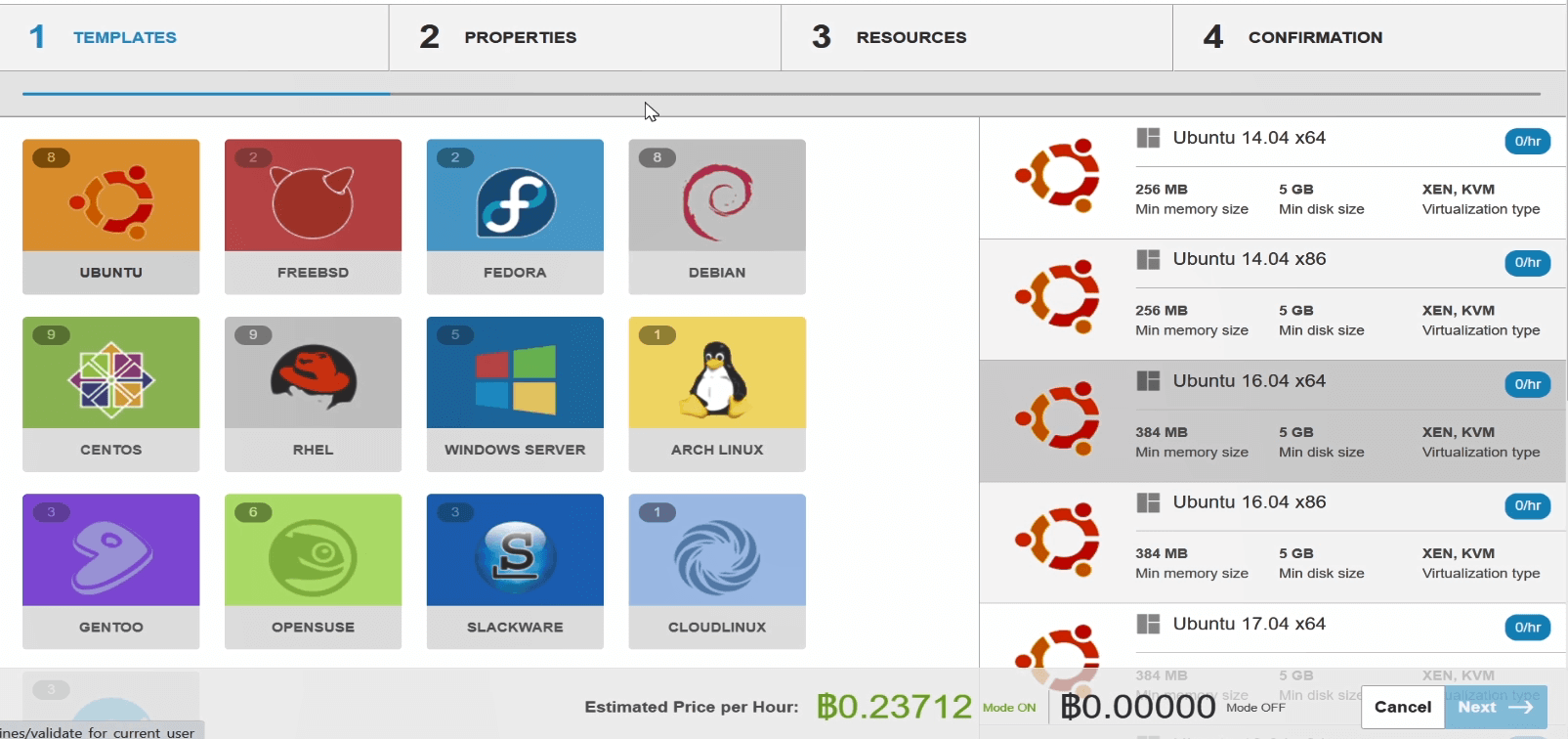Viewport: 1568px width, 739px height.
Task: Select the Ubuntu template tile
Action: coord(110,216)
